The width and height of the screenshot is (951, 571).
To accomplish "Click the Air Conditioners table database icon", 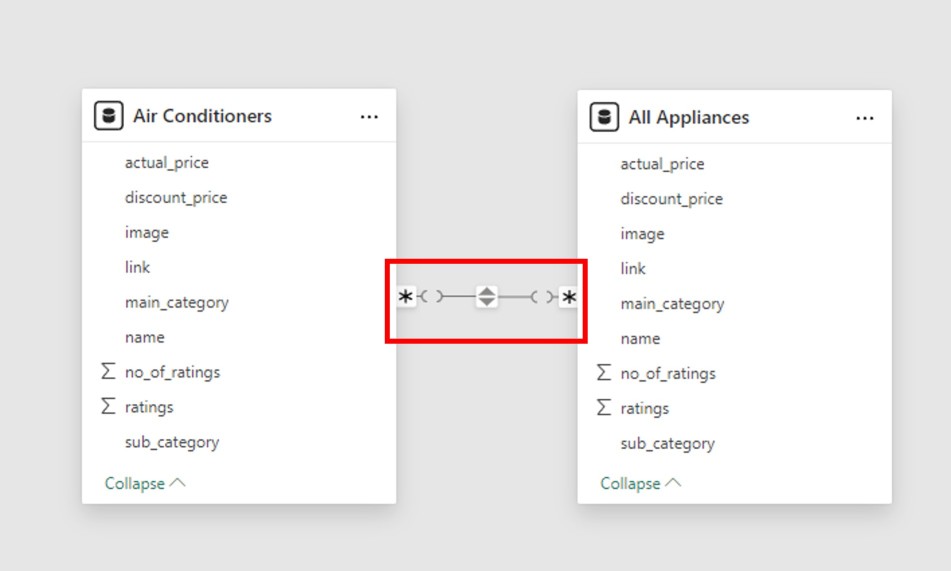I will point(108,116).
